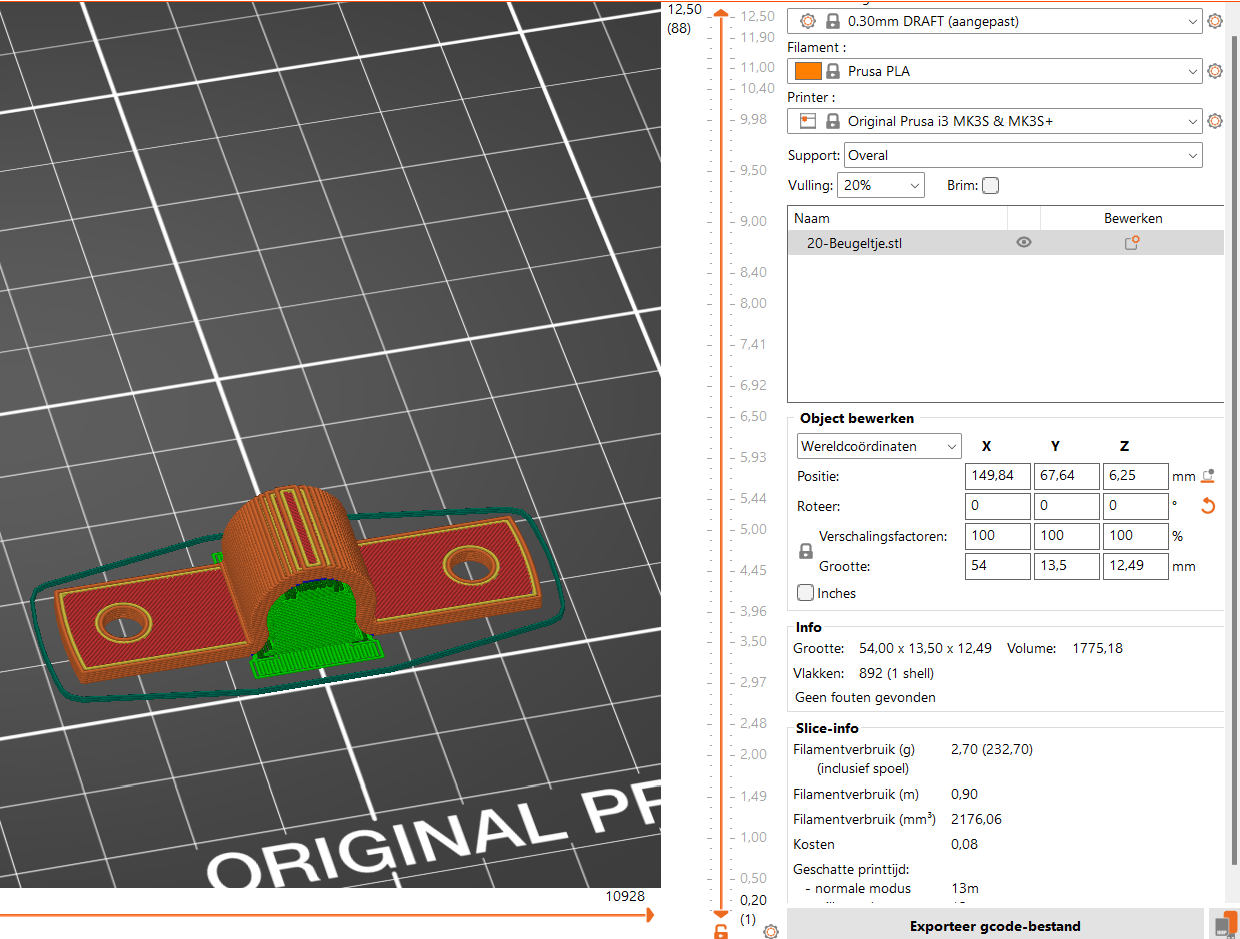Click the orange filament color swatch

[807, 70]
